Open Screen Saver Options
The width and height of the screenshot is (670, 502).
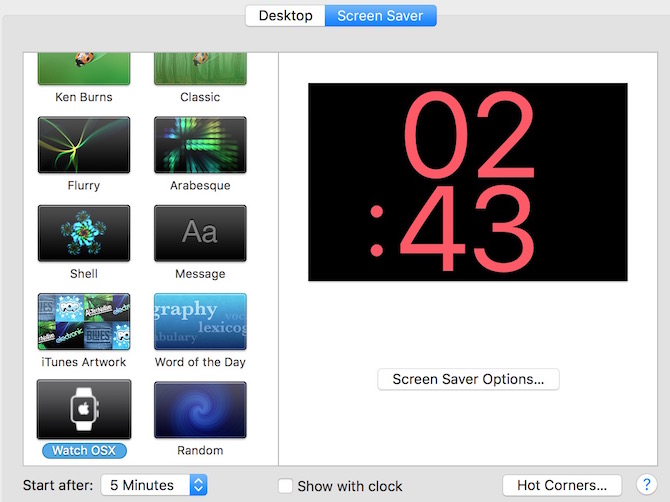[468, 379]
